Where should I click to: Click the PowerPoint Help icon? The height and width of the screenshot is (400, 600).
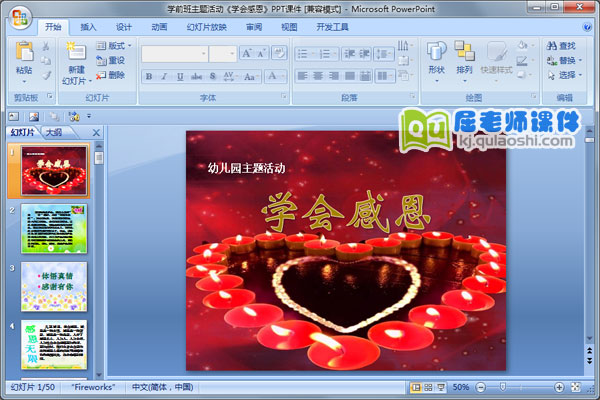click(587, 27)
